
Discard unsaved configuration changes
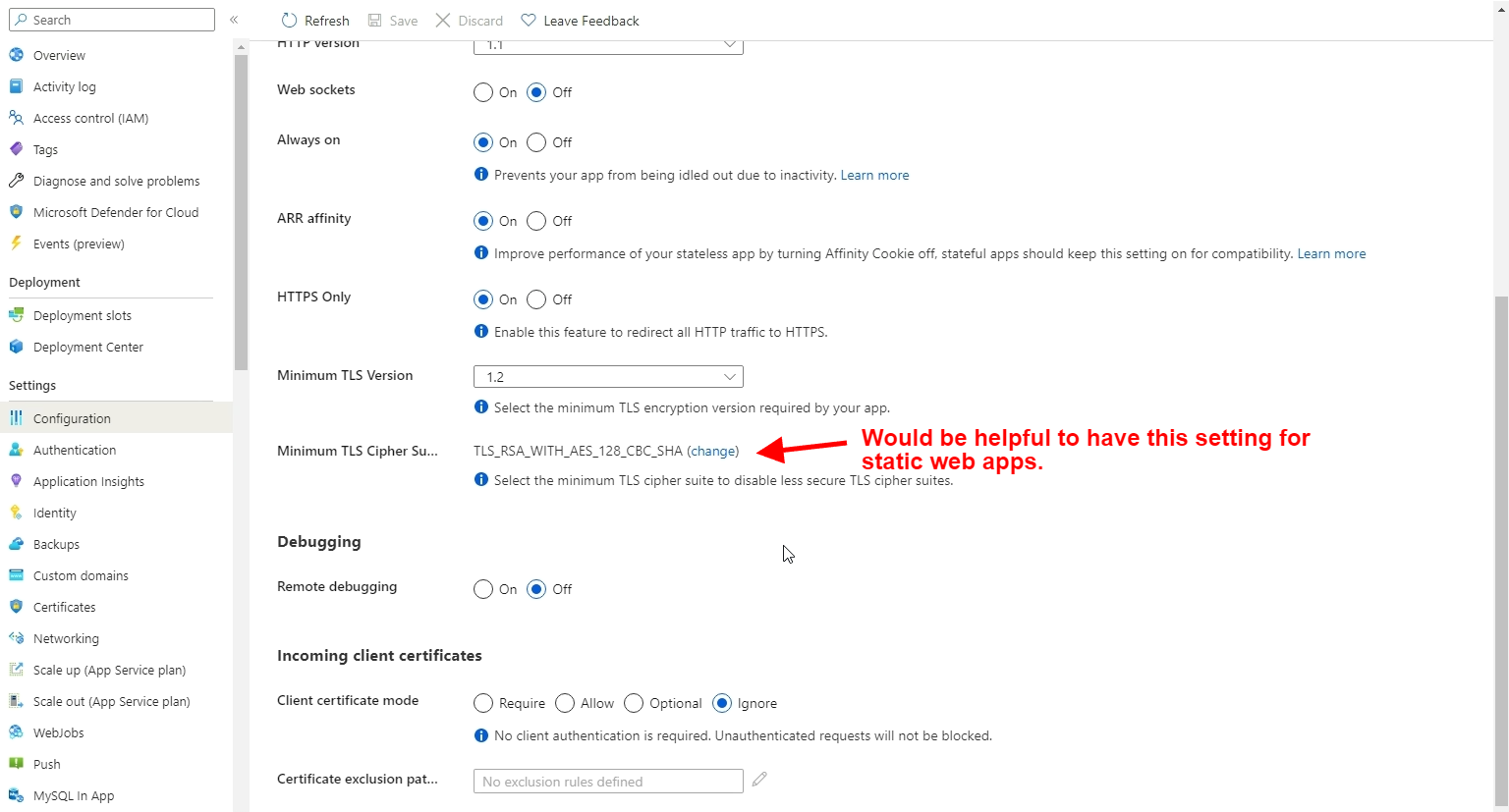[469, 20]
